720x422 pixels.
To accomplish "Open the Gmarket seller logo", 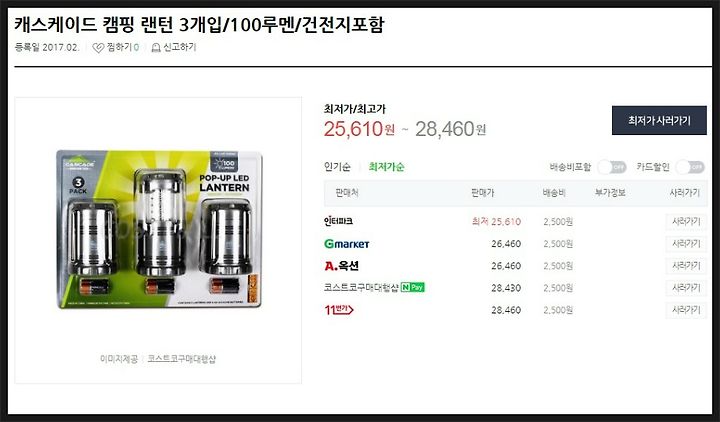I will 347,244.
